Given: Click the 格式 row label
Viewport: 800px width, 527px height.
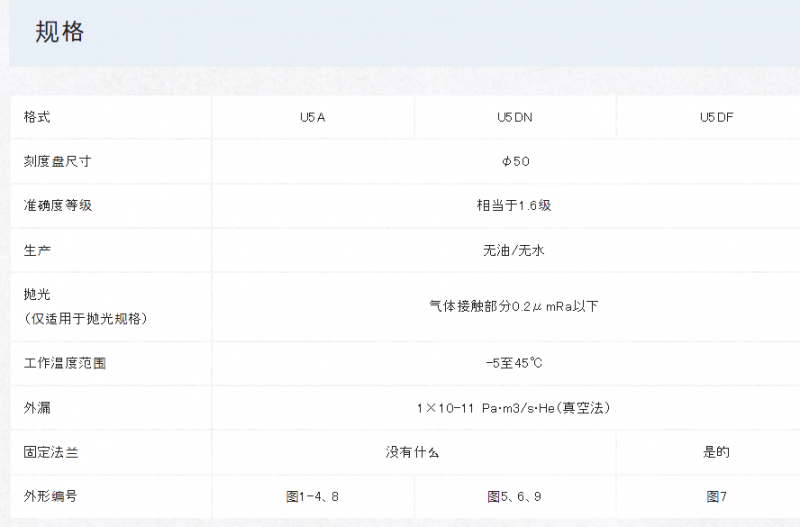Looking at the screenshot, I should click(37, 117).
